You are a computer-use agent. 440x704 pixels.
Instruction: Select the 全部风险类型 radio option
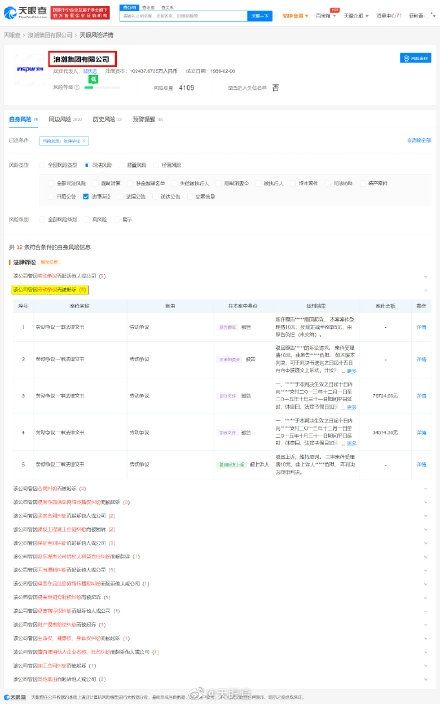pos(59,165)
